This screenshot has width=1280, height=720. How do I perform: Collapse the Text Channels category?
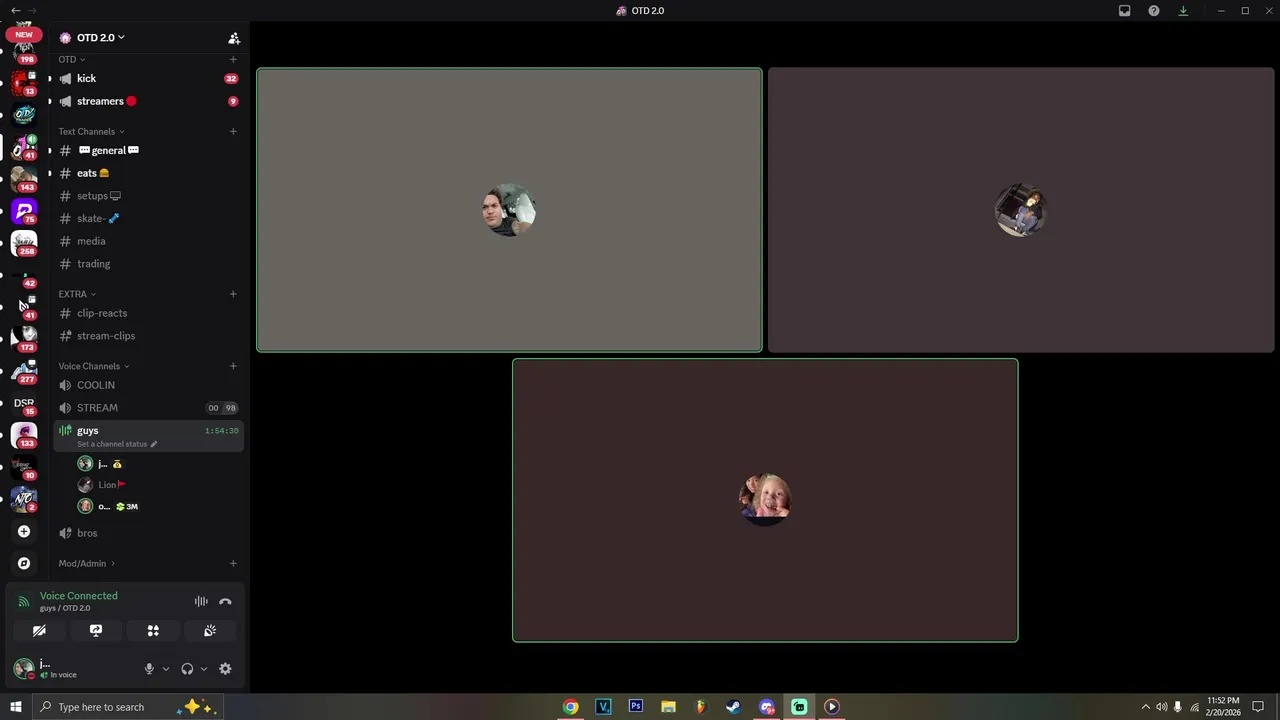pos(91,131)
